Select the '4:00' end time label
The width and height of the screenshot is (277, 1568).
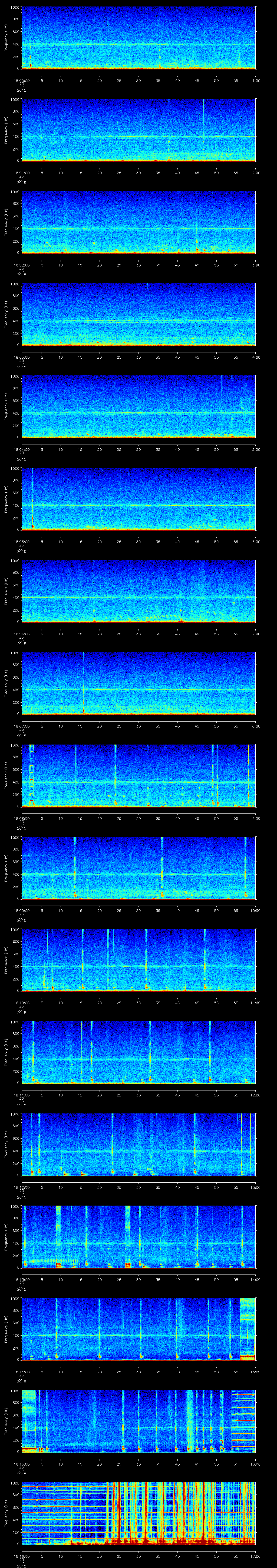(x=256, y=357)
